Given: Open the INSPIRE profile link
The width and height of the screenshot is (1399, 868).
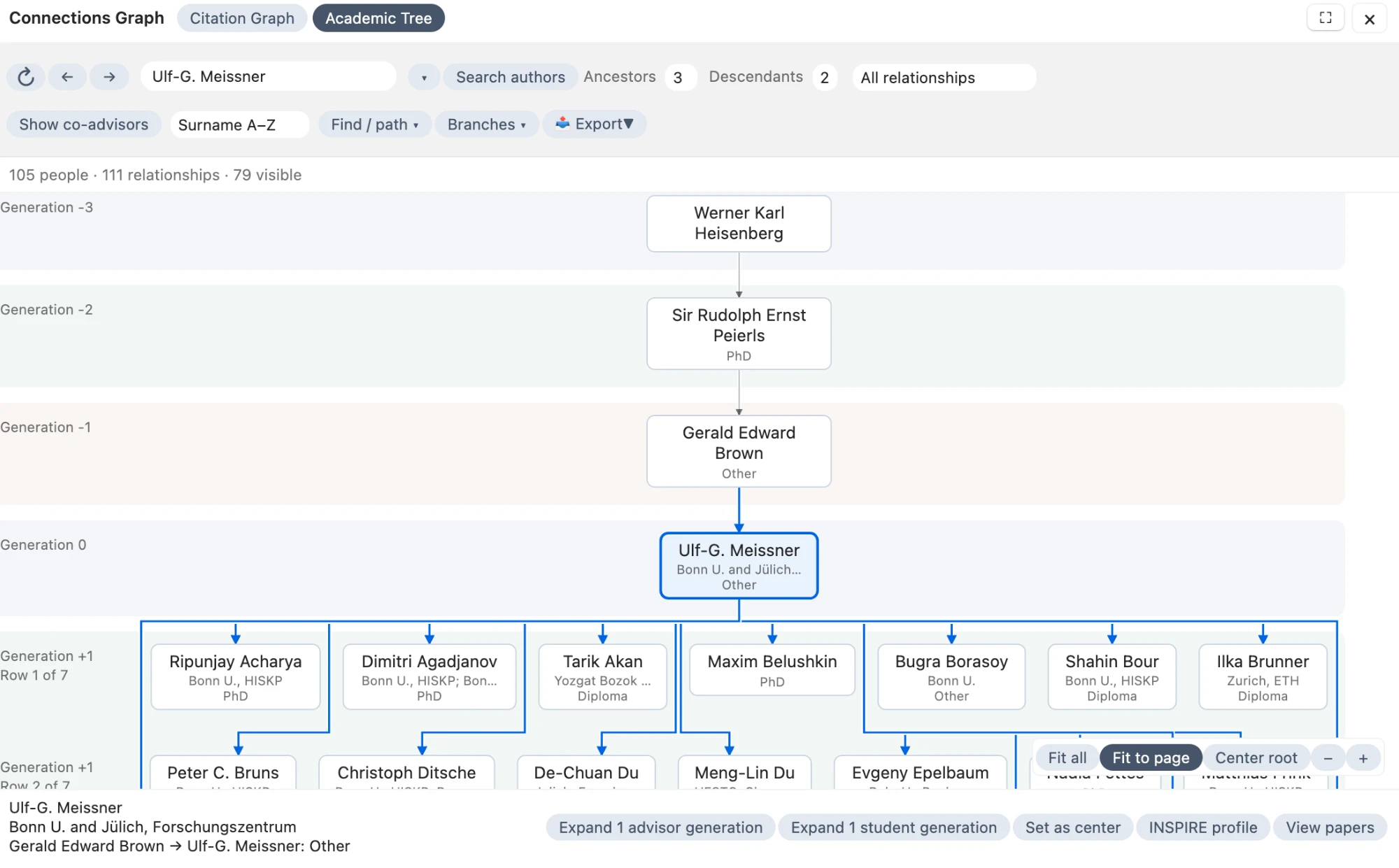Looking at the screenshot, I should (x=1202, y=827).
